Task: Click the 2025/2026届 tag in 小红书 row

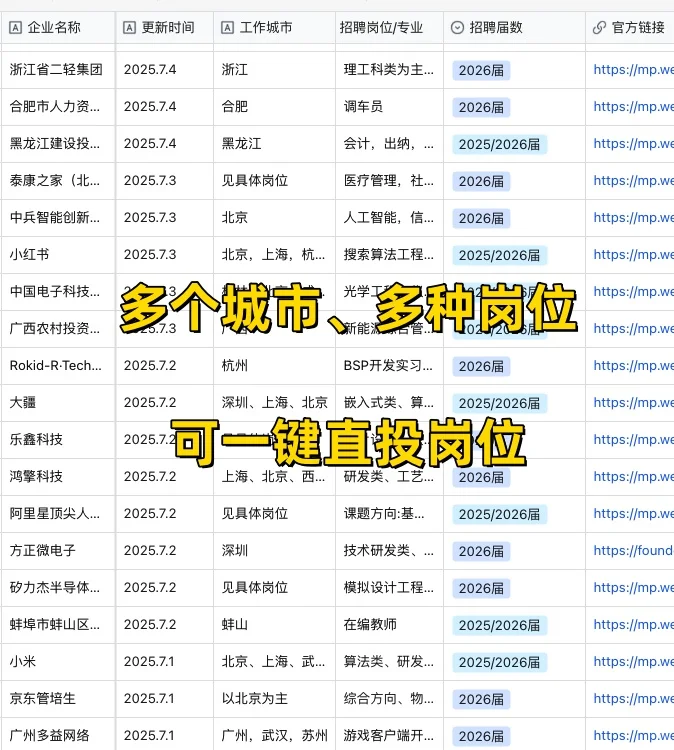Action: click(499, 255)
